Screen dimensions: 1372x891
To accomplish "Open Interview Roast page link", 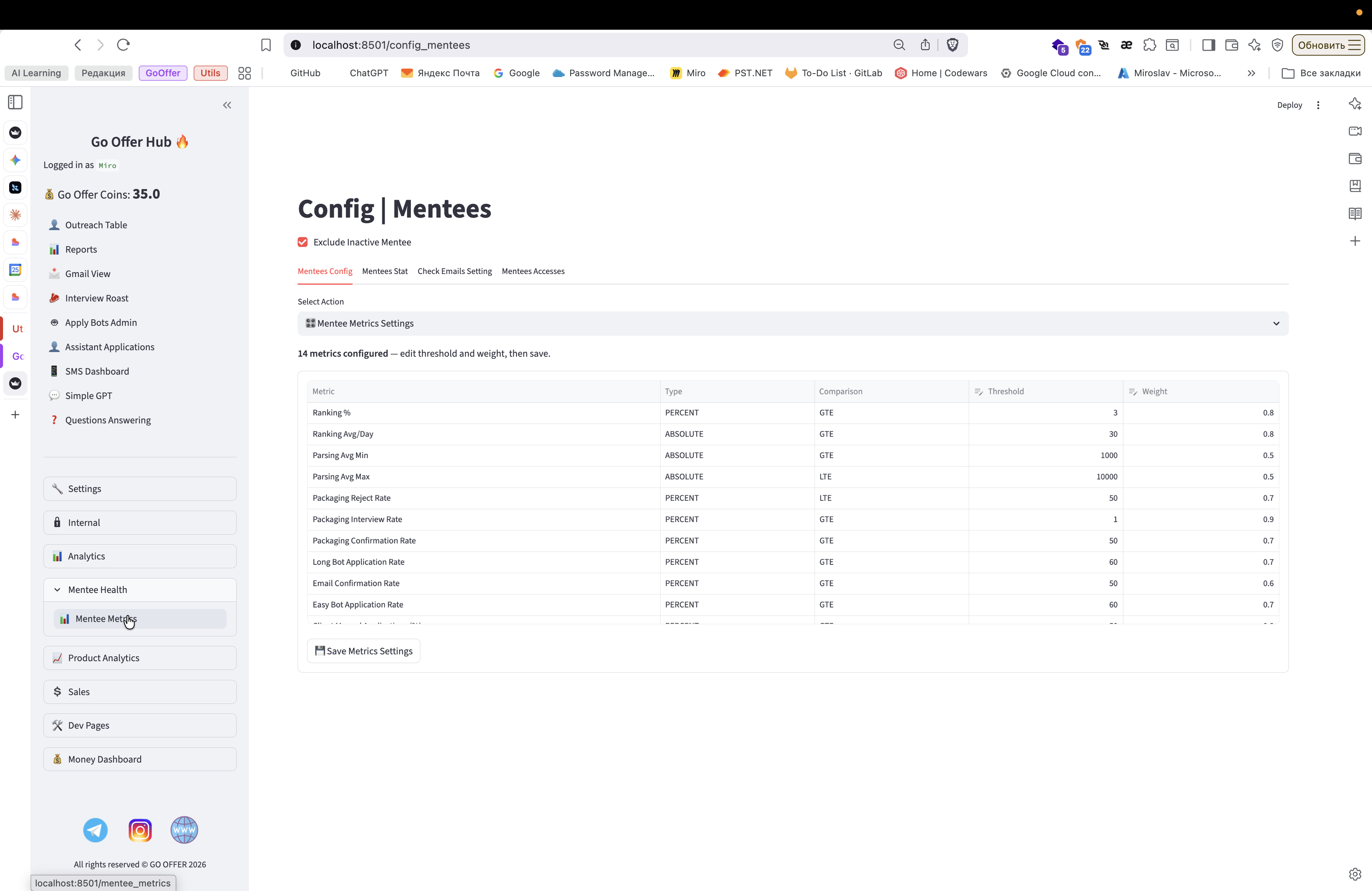I will click(x=97, y=298).
